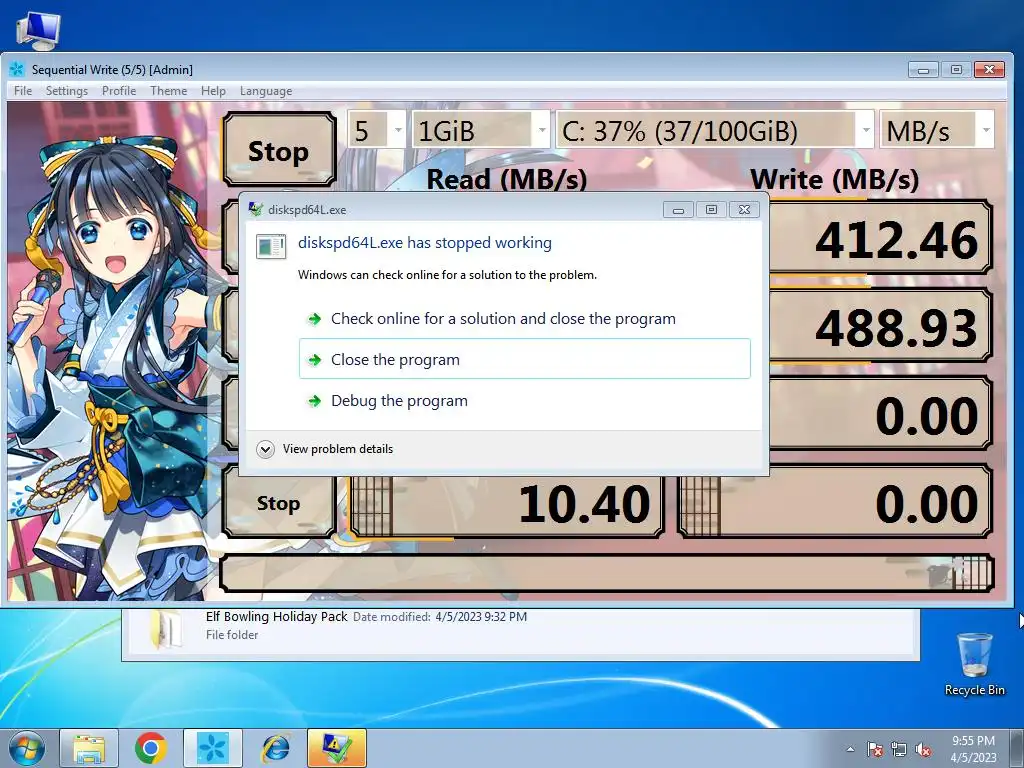Open the test size dropdown showing 1GiB
The height and width of the screenshot is (768, 1024).
click(481, 131)
